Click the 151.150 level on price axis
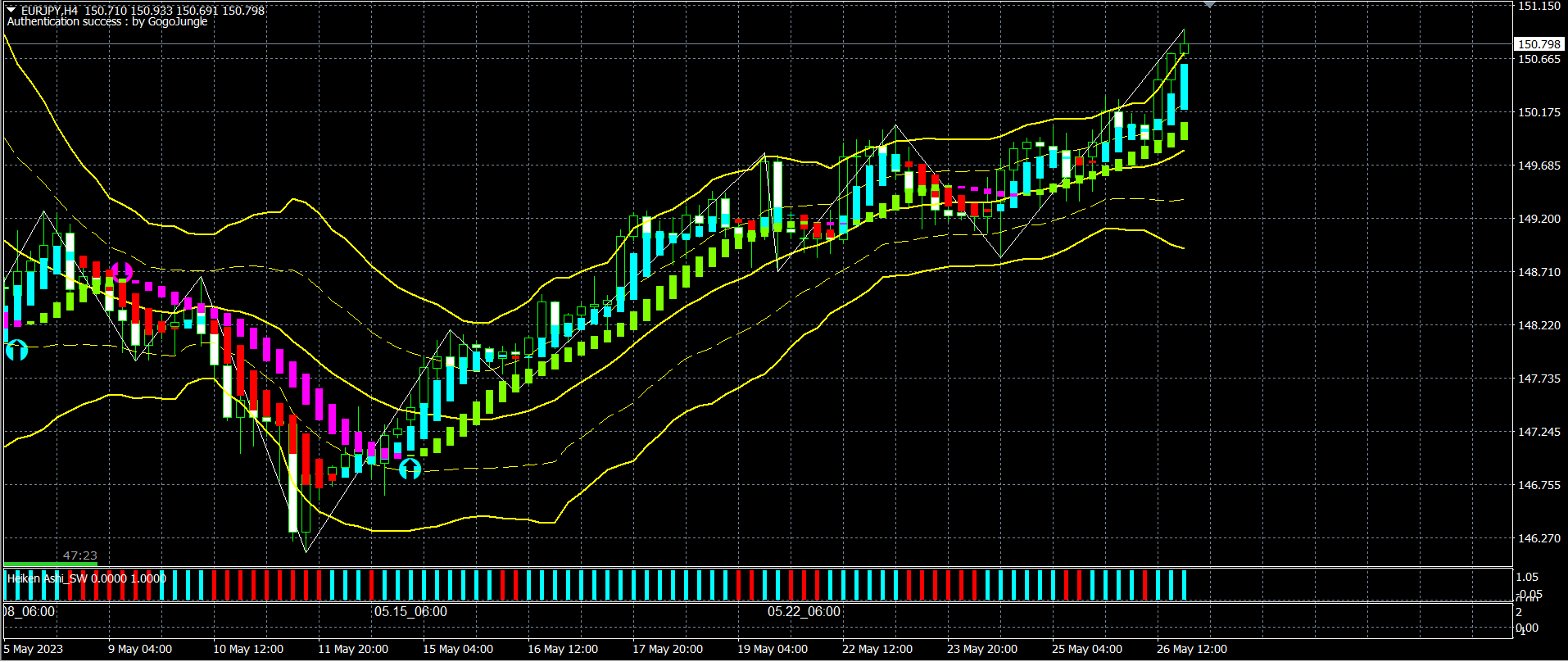Viewport: 1568px width, 662px height. pos(1539,6)
